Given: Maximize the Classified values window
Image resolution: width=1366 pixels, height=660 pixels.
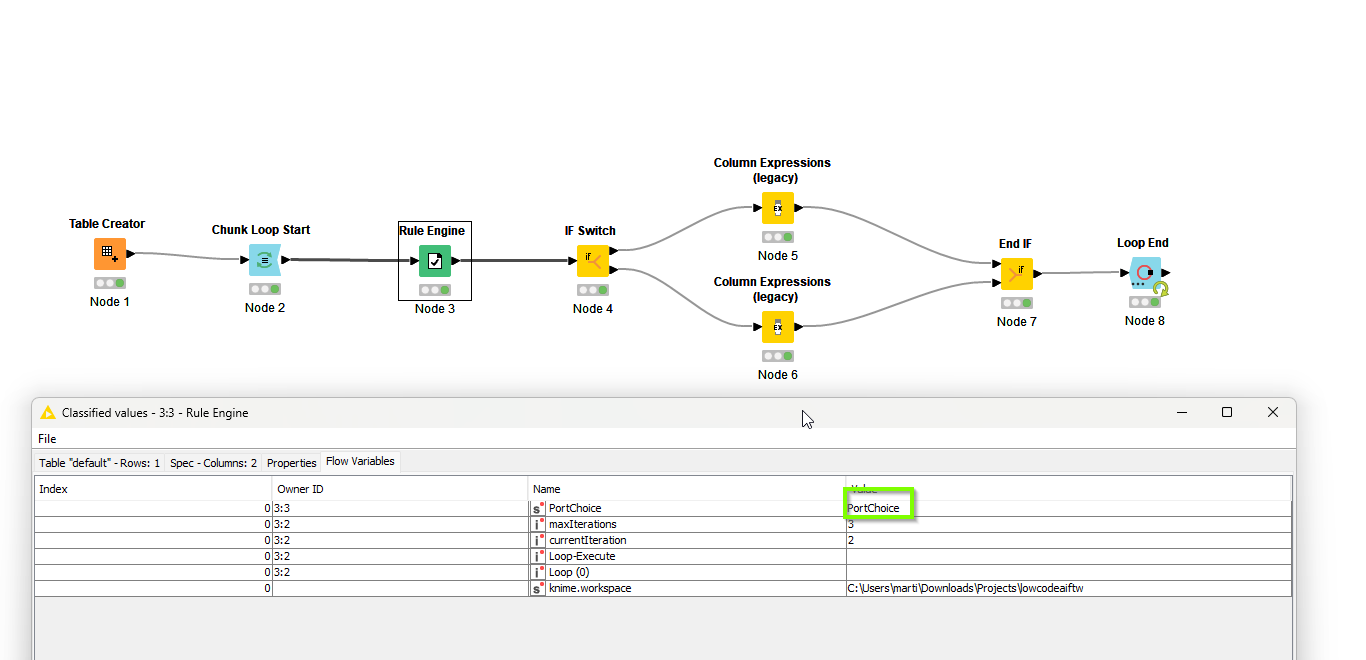Looking at the screenshot, I should click(x=1227, y=412).
